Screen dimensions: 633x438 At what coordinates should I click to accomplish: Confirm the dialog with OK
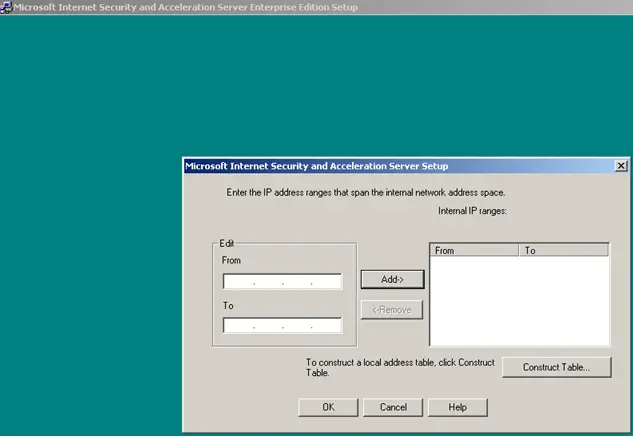click(328, 407)
